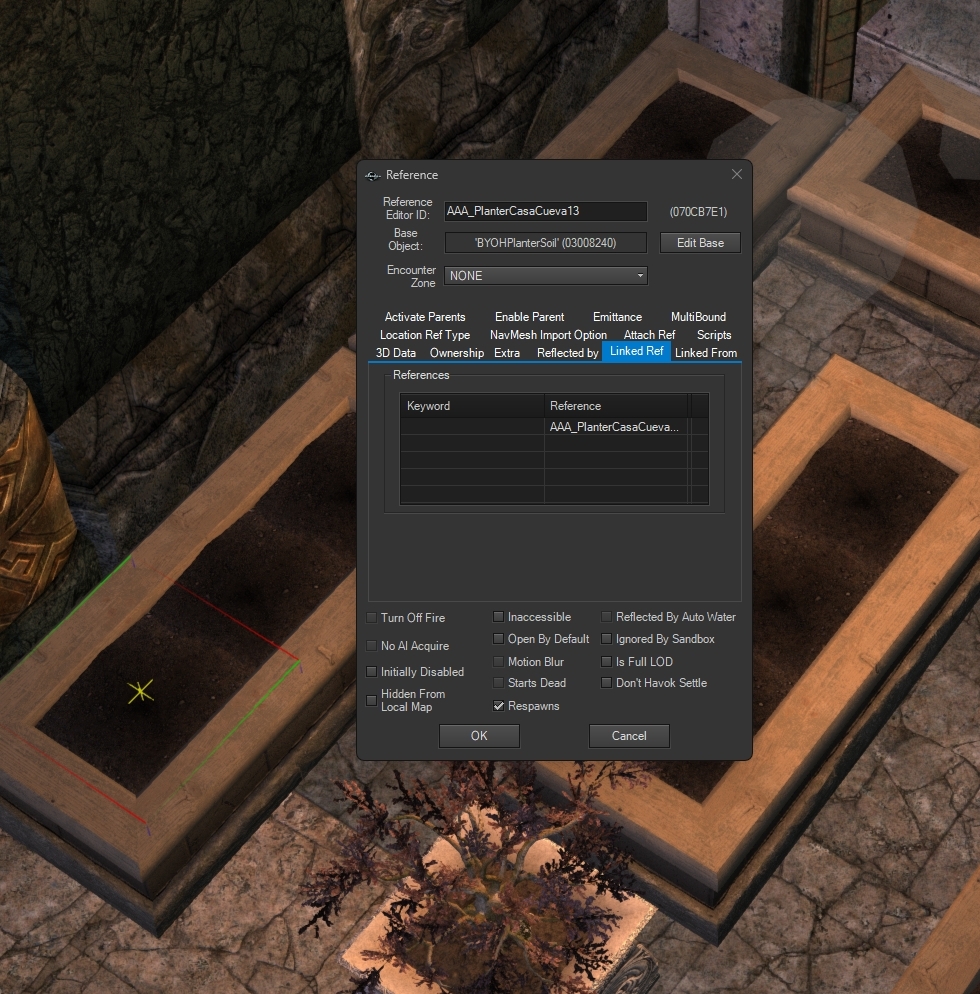The image size is (980, 994).
Task: Confirm with the OK button
Action: [479, 736]
